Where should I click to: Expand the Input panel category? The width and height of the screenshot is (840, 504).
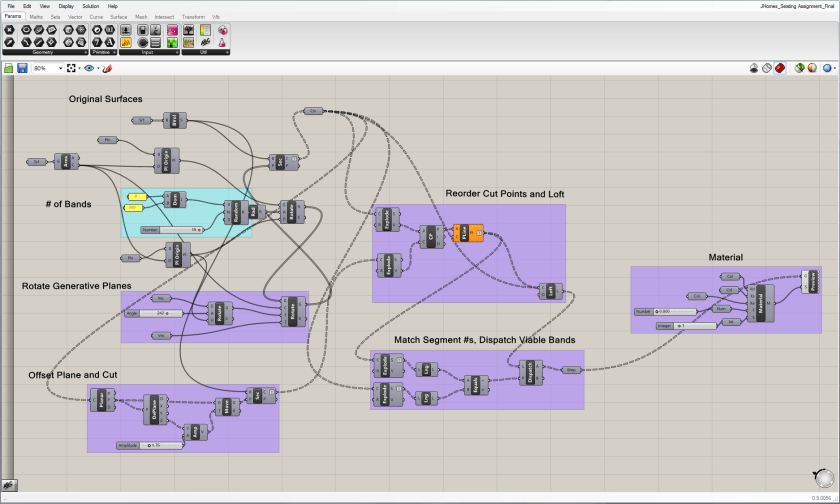(147, 52)
